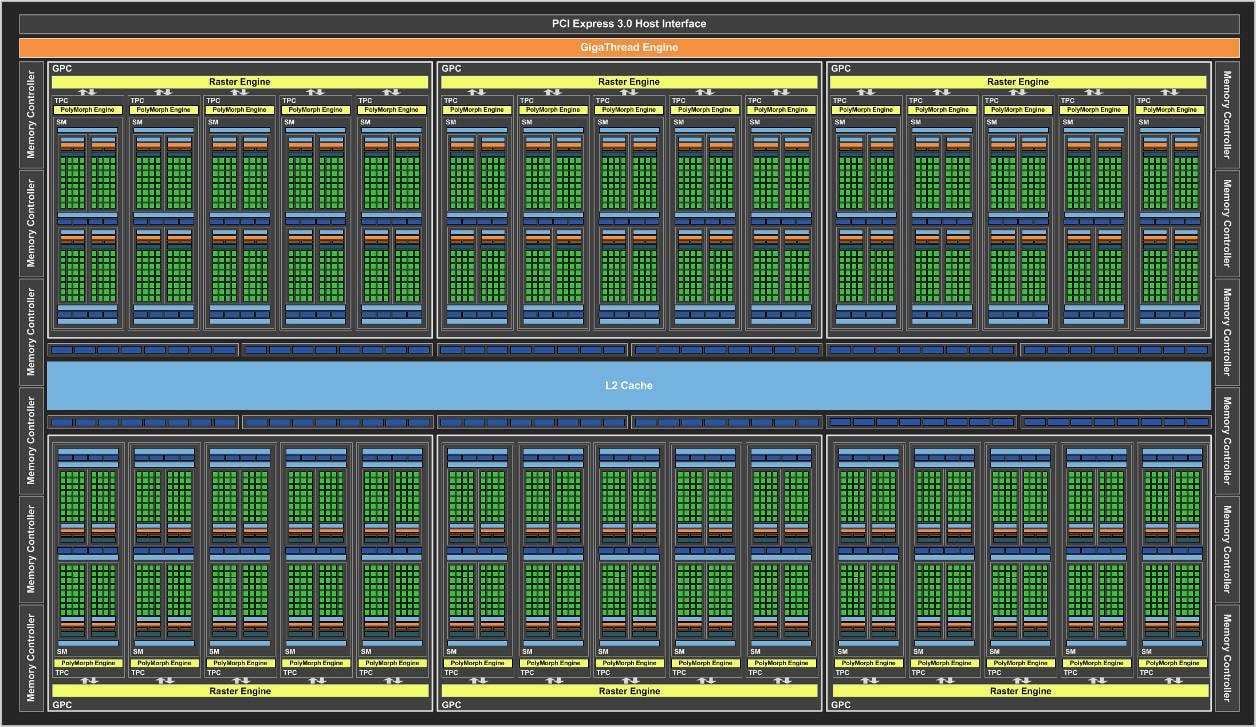Select the Raster Engine in the top-right GPC
This screenshot has width=1256, height=727.
[x=1018, y=81]
